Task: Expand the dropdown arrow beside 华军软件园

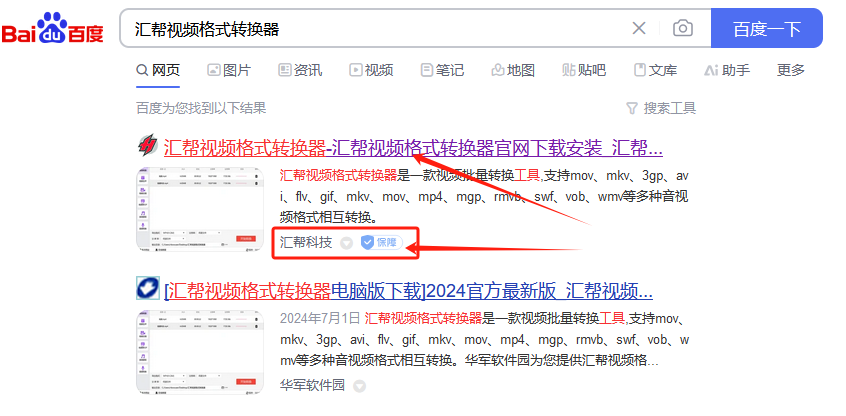Action: (x=359, y=386)
